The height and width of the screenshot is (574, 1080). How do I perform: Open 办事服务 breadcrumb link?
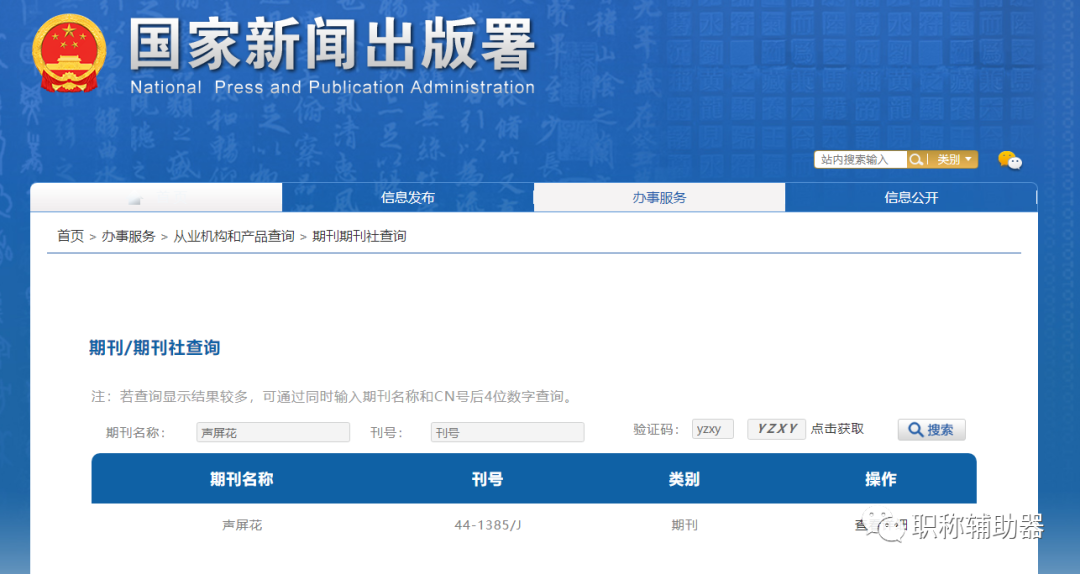128,236
